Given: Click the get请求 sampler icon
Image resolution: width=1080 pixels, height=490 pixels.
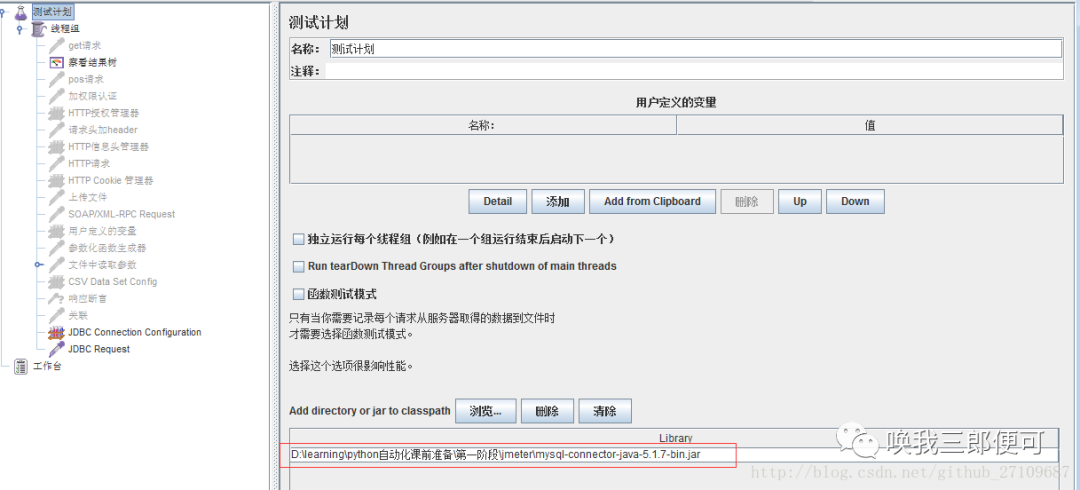Looking at the screenshot, I should [56, 45].
